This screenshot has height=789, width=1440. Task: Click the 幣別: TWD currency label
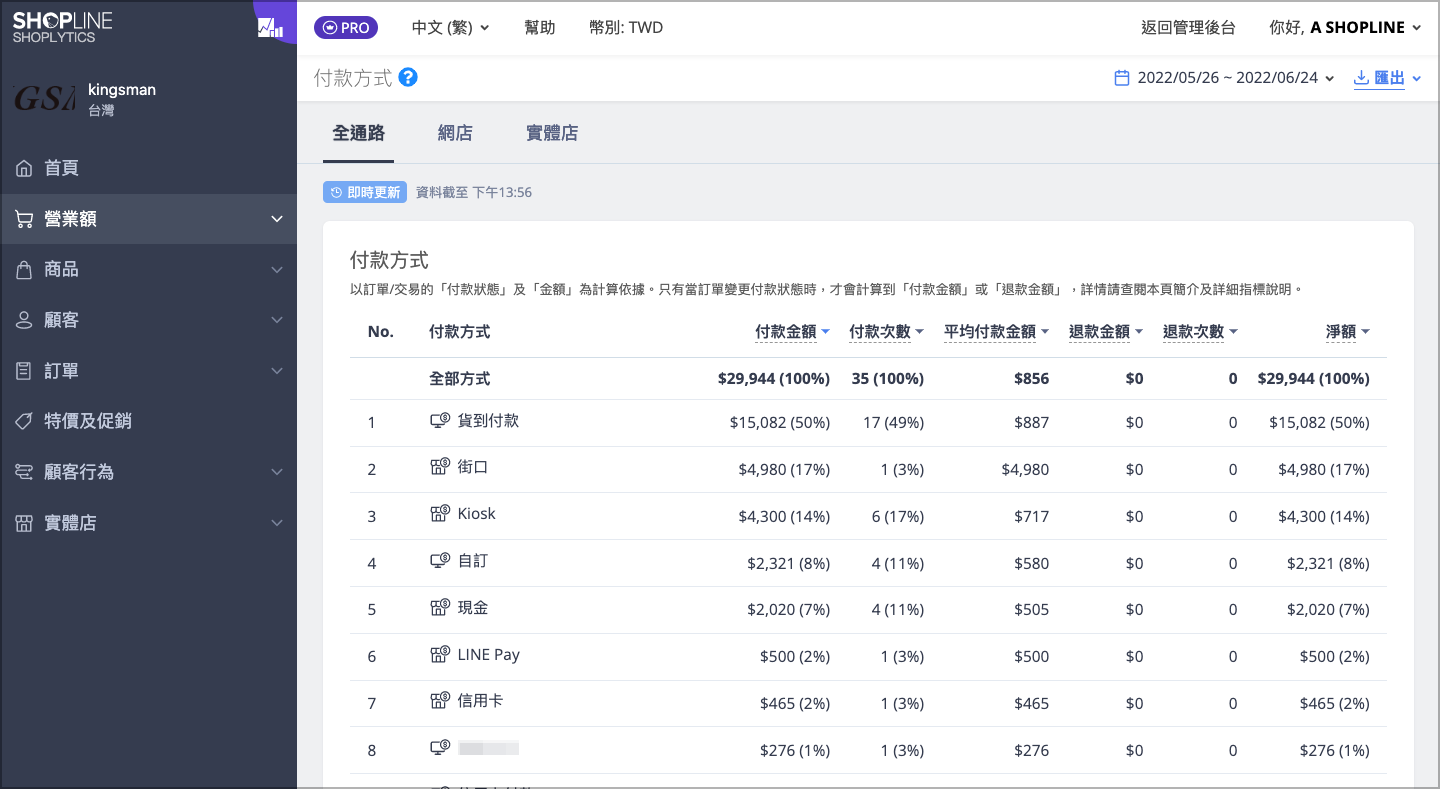[626, 28]
